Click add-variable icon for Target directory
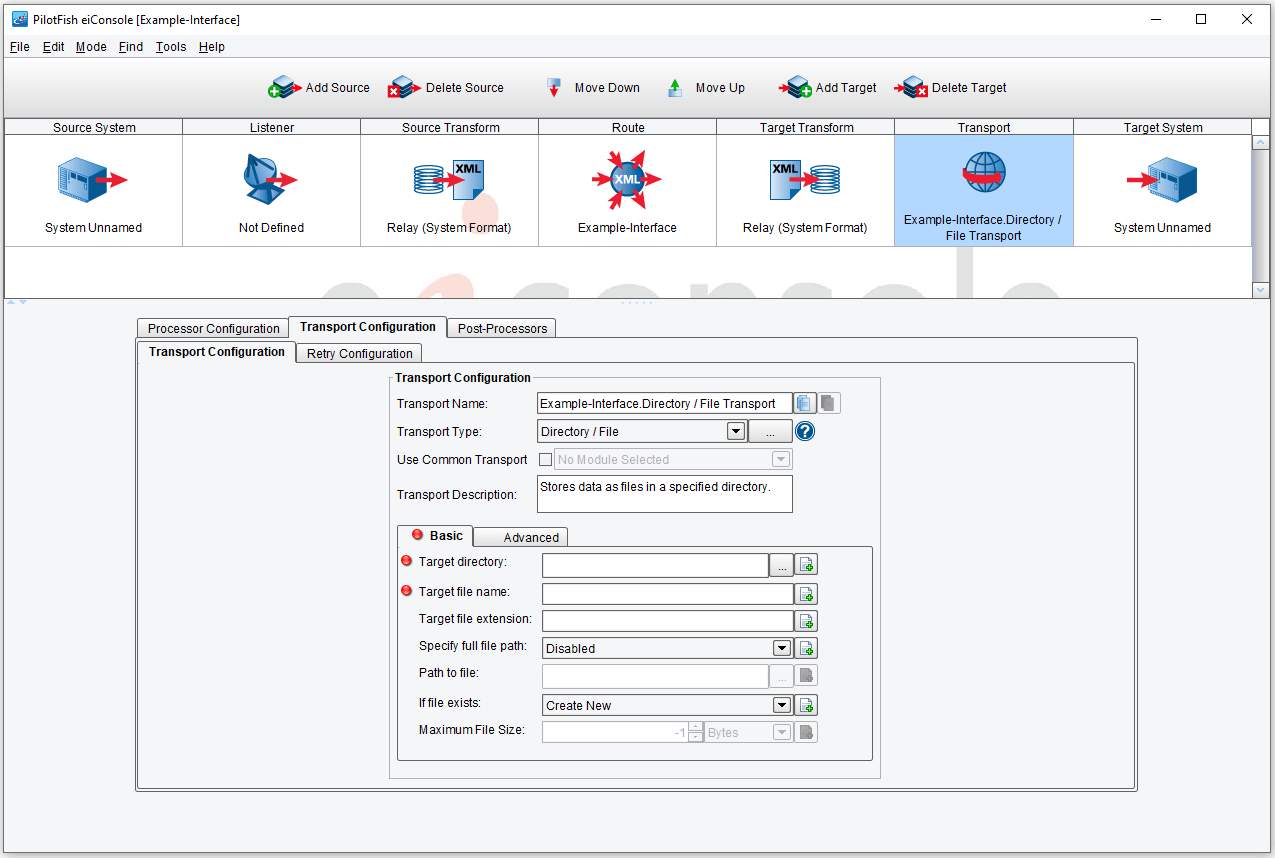The height and width of the screenshot is (858, 1275). tap(807, 565)
